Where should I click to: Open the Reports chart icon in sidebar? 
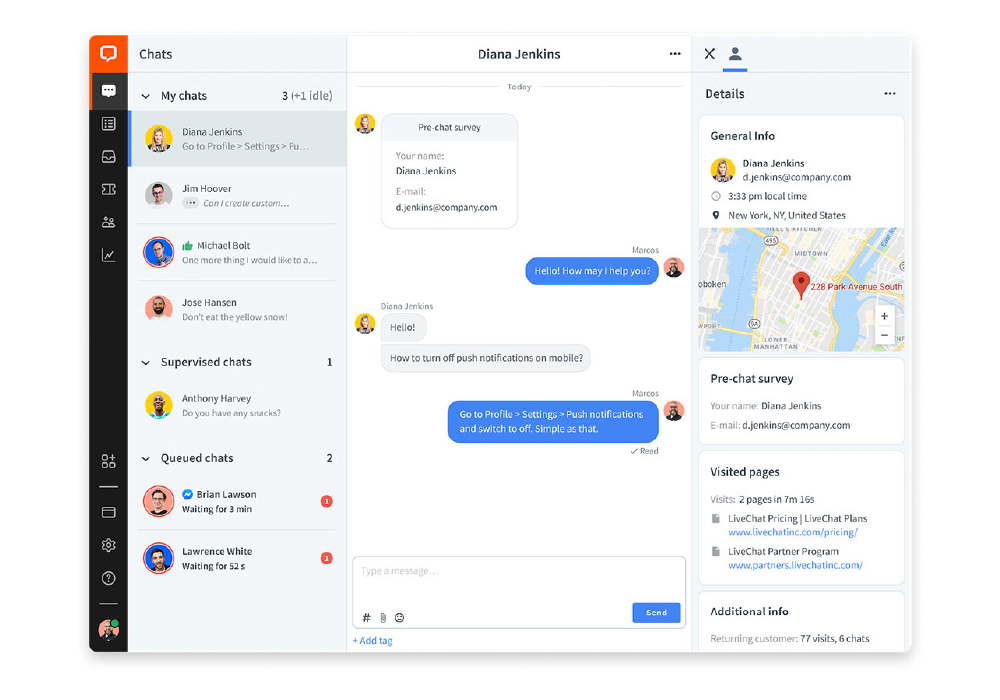(x=108, y=256)
